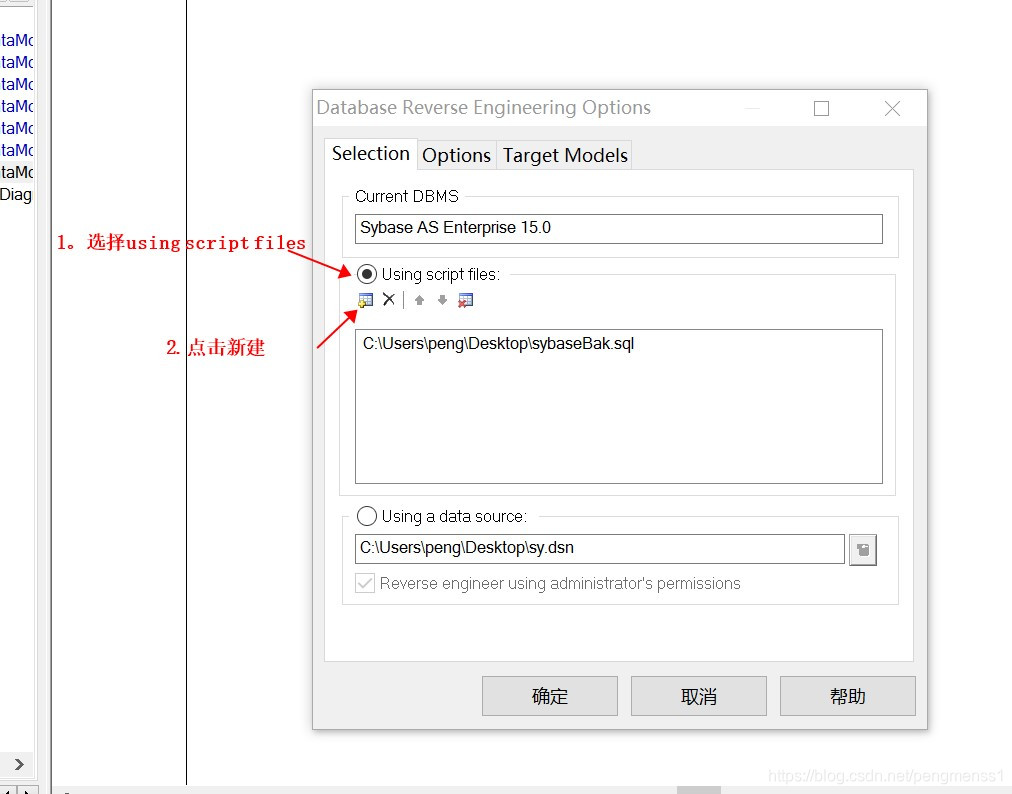Click the sidebar expand arrow at bottom left
The width and height of the screenshot is (1012, 794).
tap(17, 762)
